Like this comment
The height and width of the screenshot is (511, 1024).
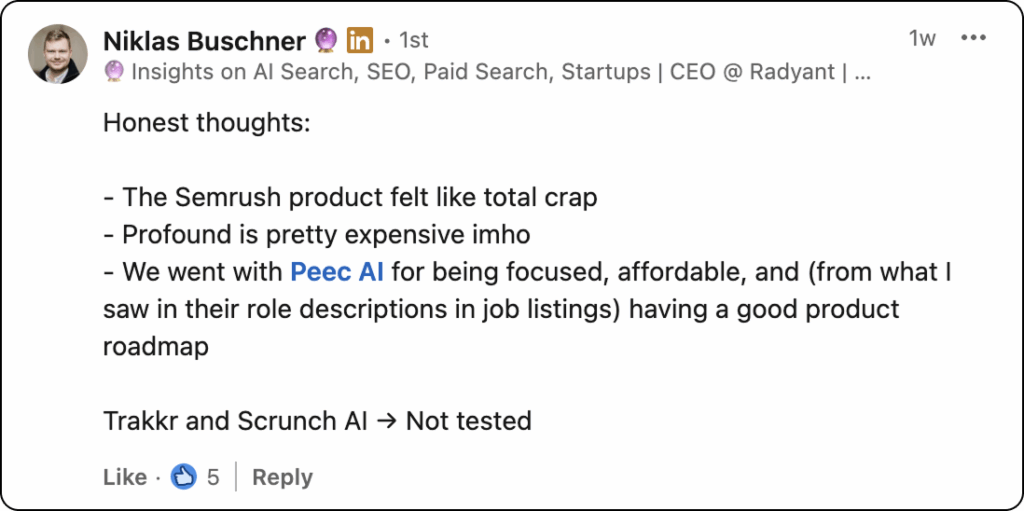click(124, 477)
